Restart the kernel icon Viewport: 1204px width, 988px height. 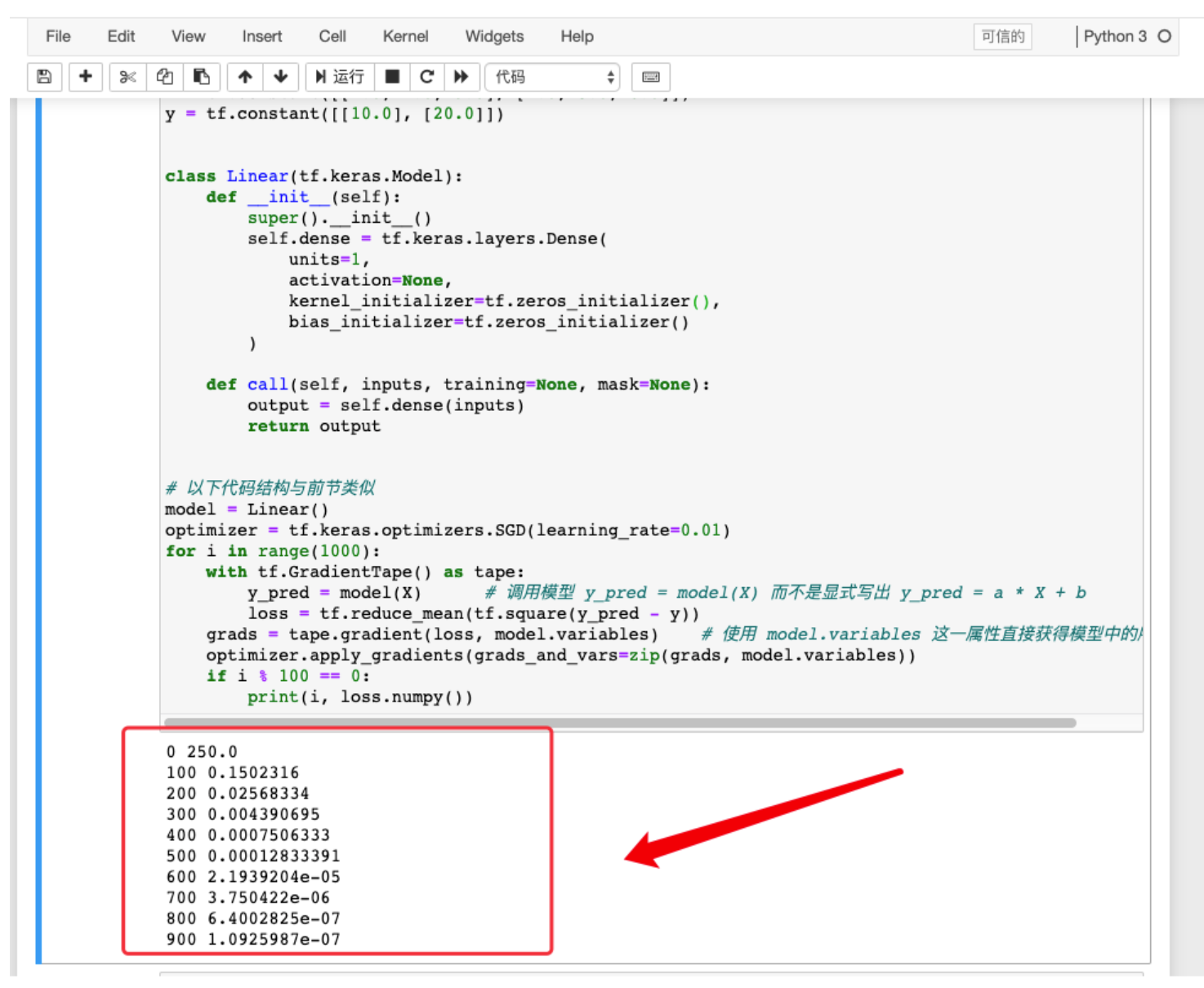pos(426,77)
